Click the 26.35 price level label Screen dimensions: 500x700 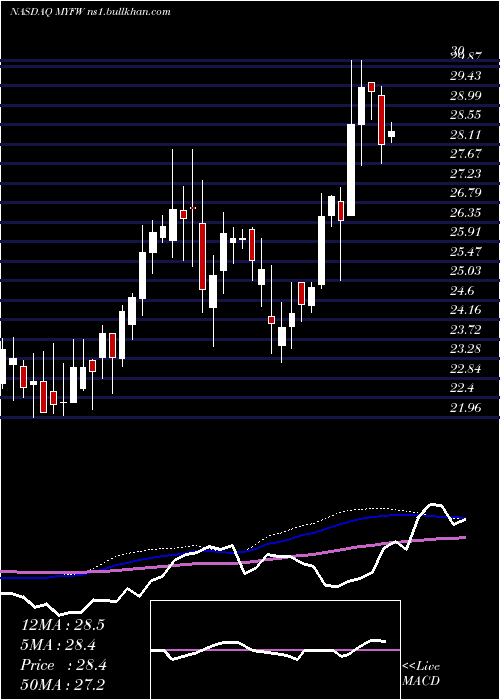pos(466,212)
